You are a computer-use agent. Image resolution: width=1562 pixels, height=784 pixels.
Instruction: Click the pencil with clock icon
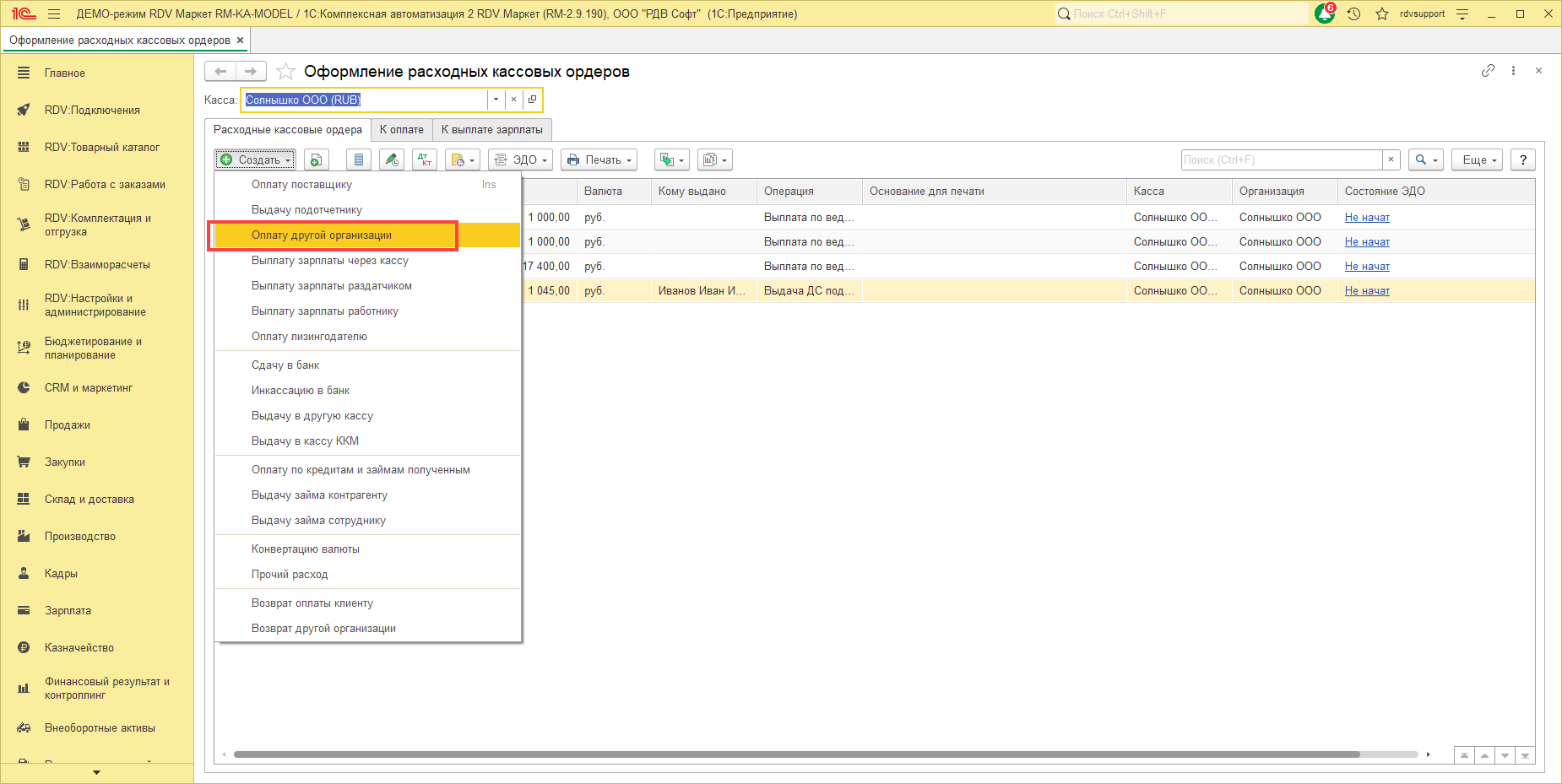(x=391, y=160)
